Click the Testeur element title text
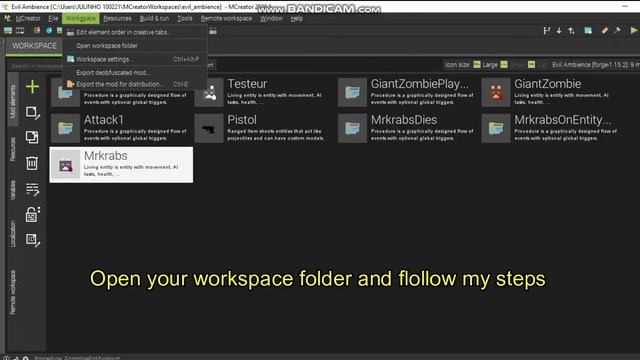Image resolution: width=640 pixels, height=360 pixels. pos(247,84)
